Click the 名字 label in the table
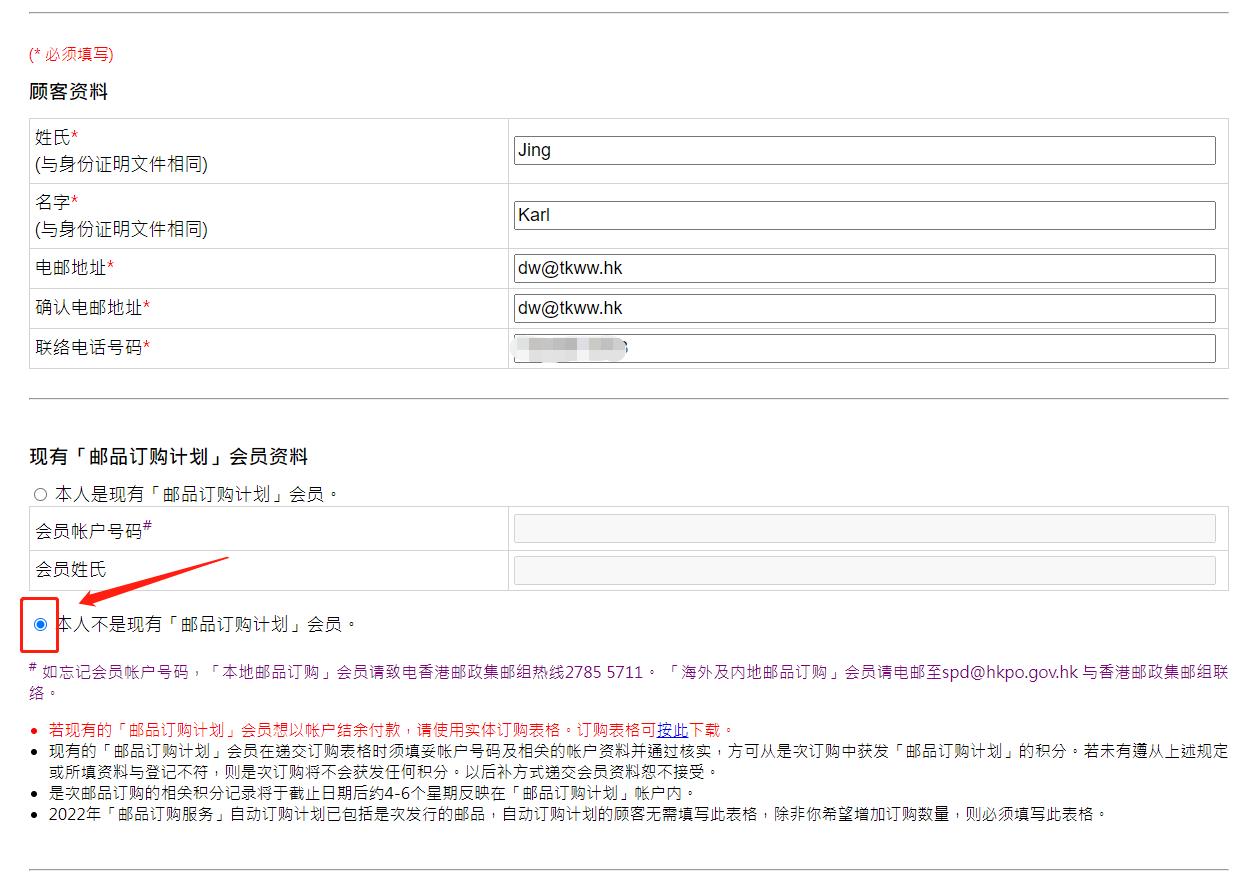Screen dimensions: 1241x875 pos(53,202)
